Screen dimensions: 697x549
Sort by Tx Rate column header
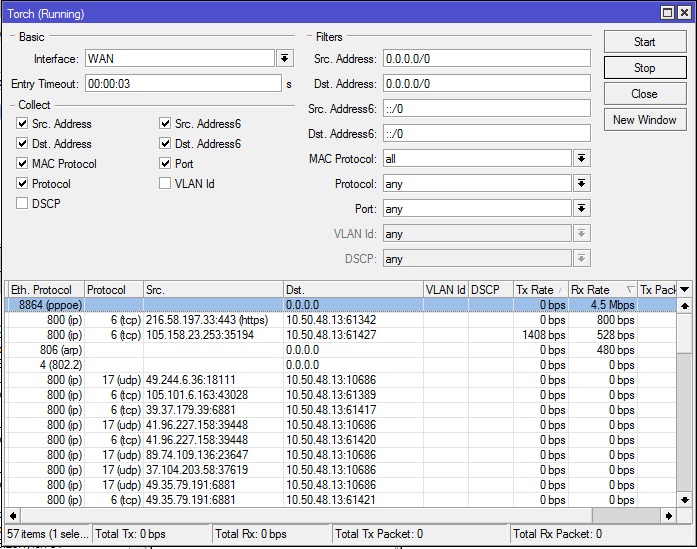pos(541,290)
